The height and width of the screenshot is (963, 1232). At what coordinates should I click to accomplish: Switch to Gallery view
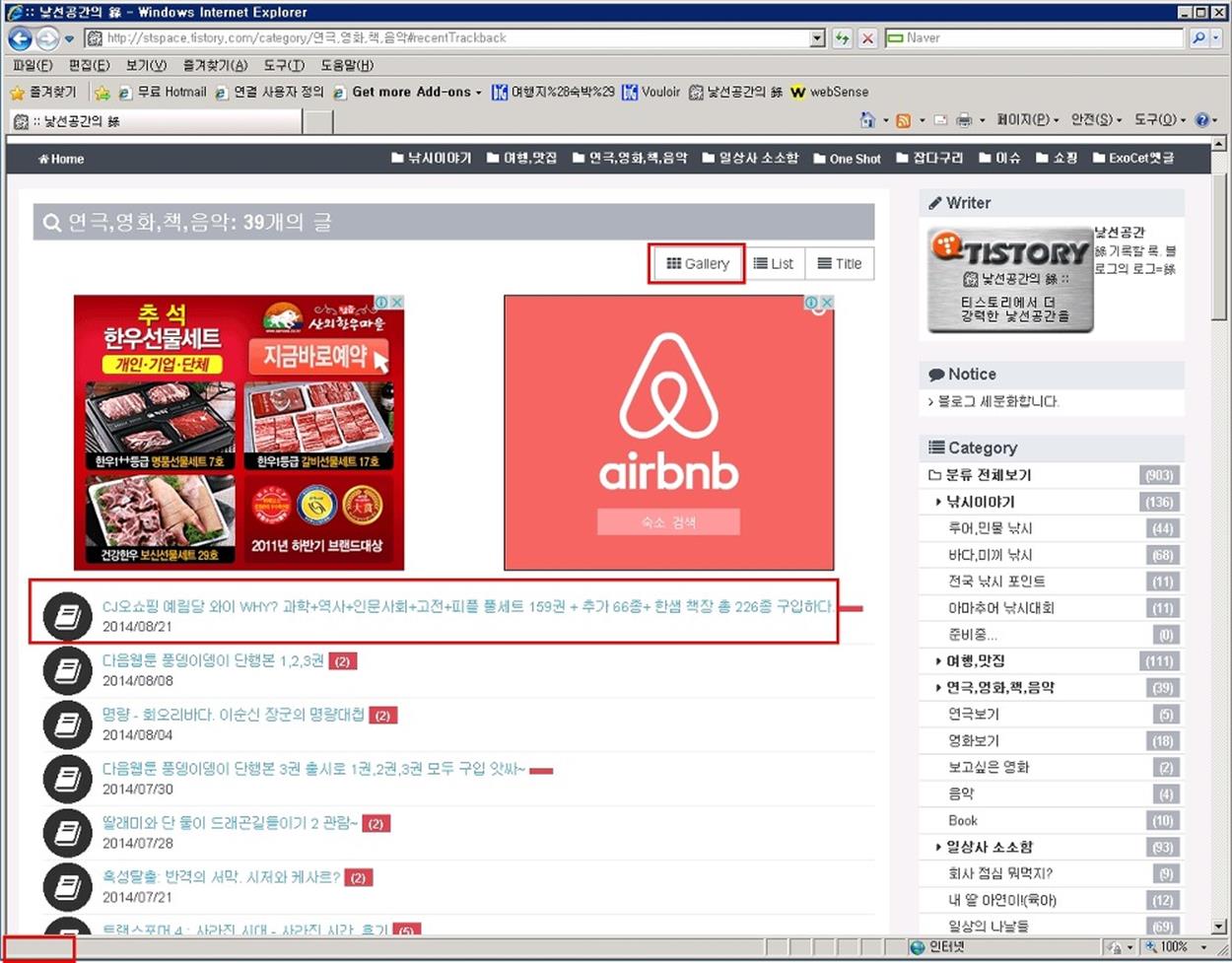697,264
